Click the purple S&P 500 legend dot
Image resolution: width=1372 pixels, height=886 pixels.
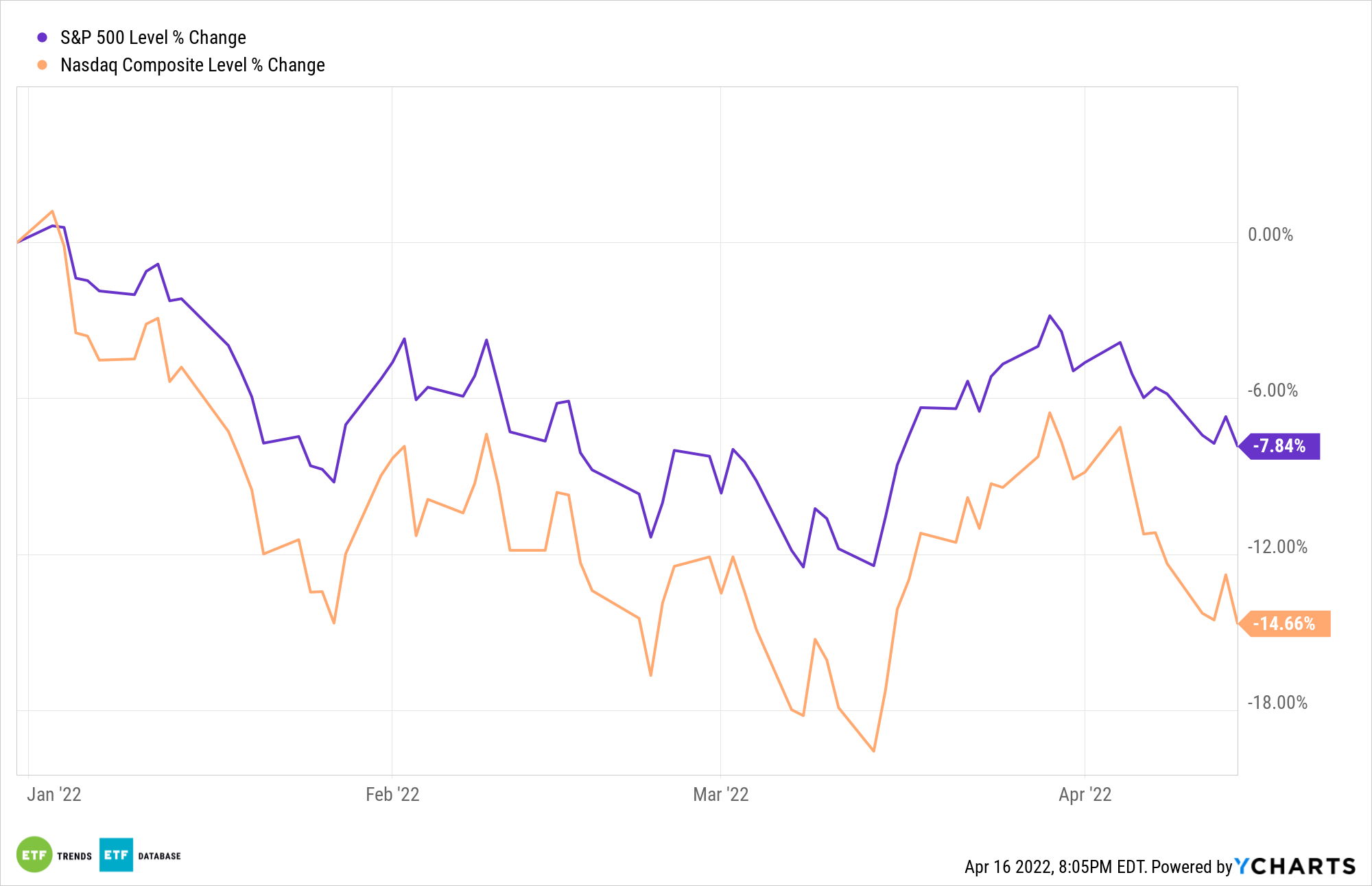pos(42,38)
